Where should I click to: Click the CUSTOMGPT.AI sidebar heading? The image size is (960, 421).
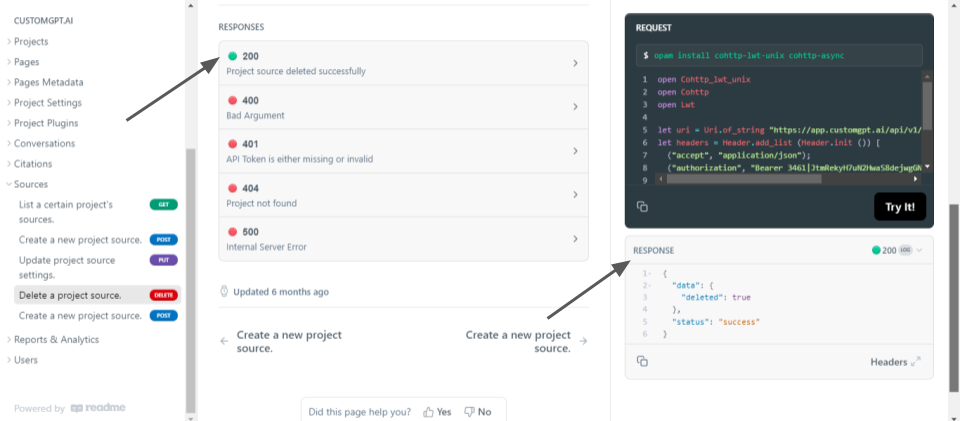point(43,20)
